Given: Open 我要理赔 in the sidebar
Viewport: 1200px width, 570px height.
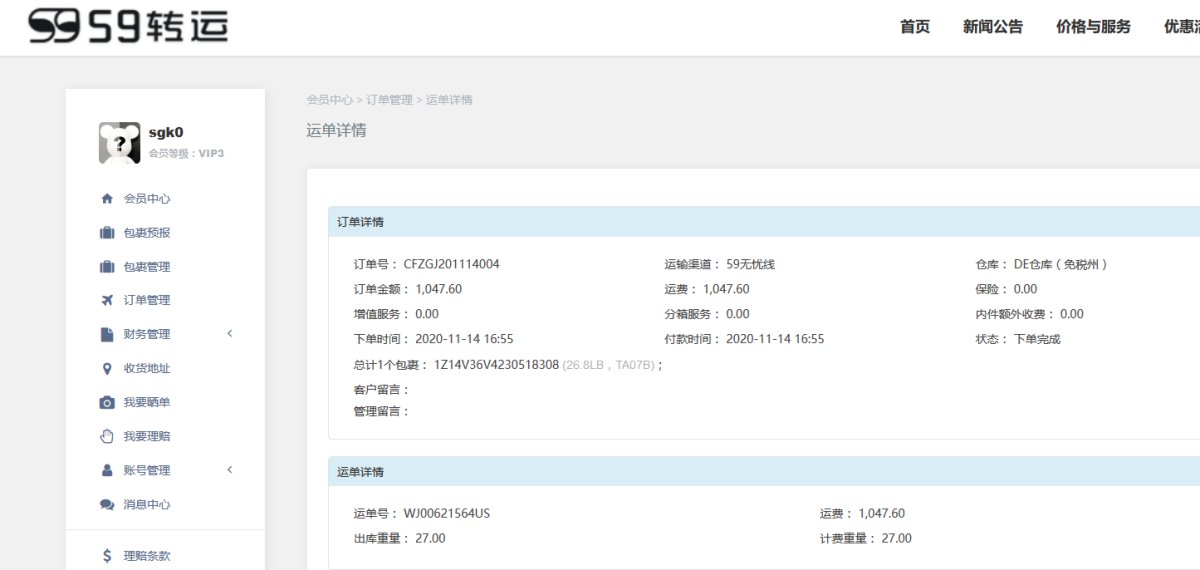Looking at the screenshot, I should [147, 436].
